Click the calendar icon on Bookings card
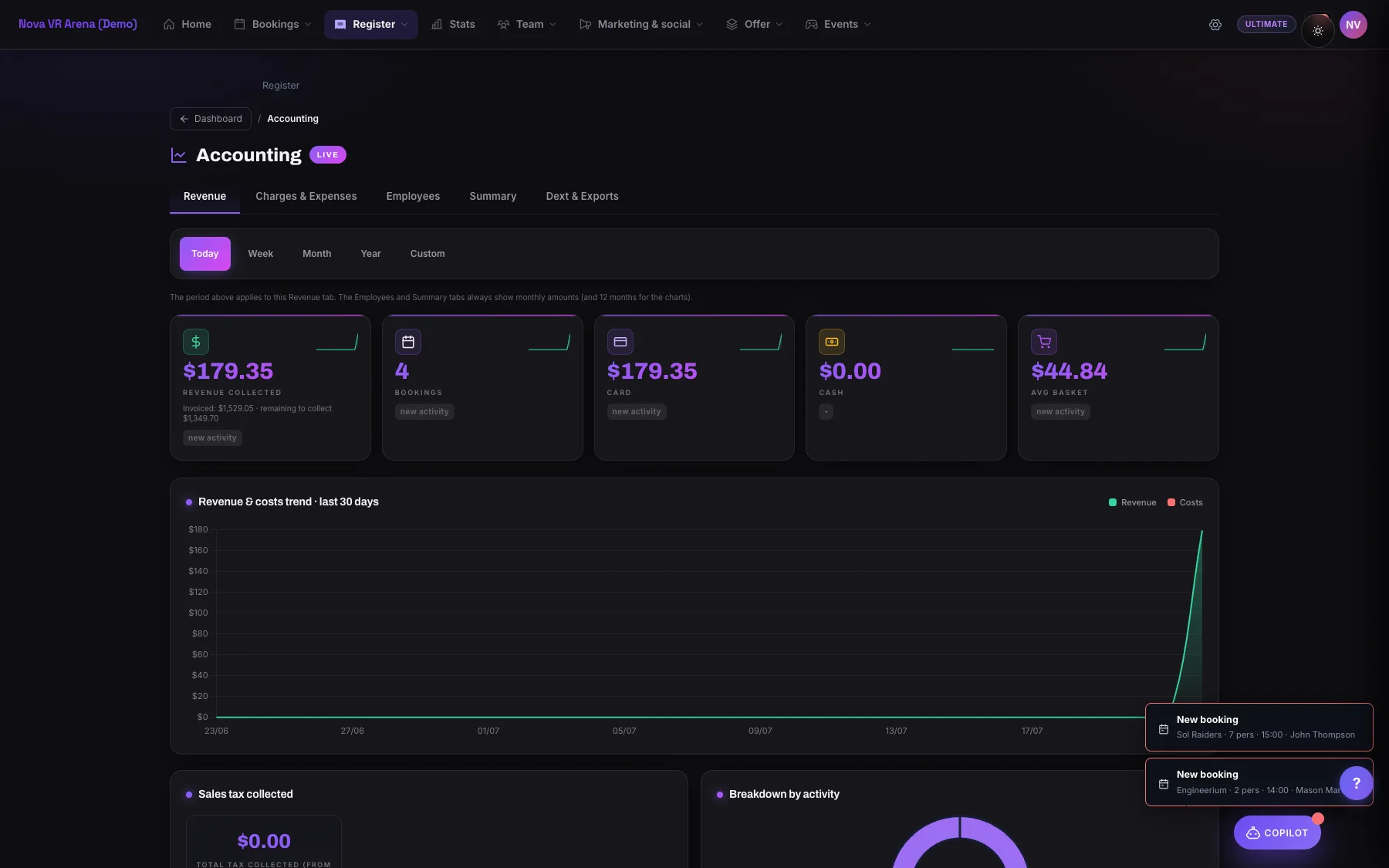 (x=408, y=342)
